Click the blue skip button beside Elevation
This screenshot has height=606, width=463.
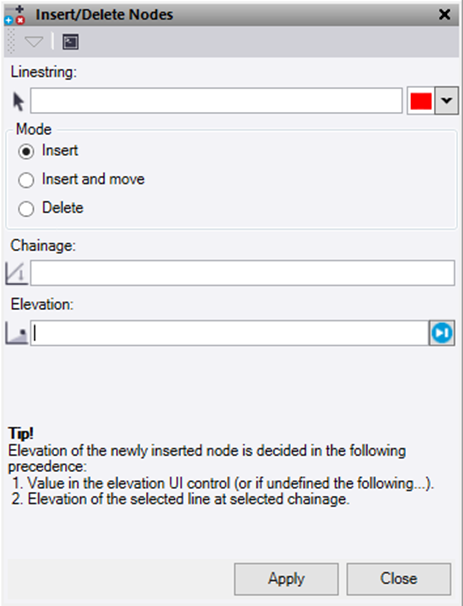tap(442, 333)
